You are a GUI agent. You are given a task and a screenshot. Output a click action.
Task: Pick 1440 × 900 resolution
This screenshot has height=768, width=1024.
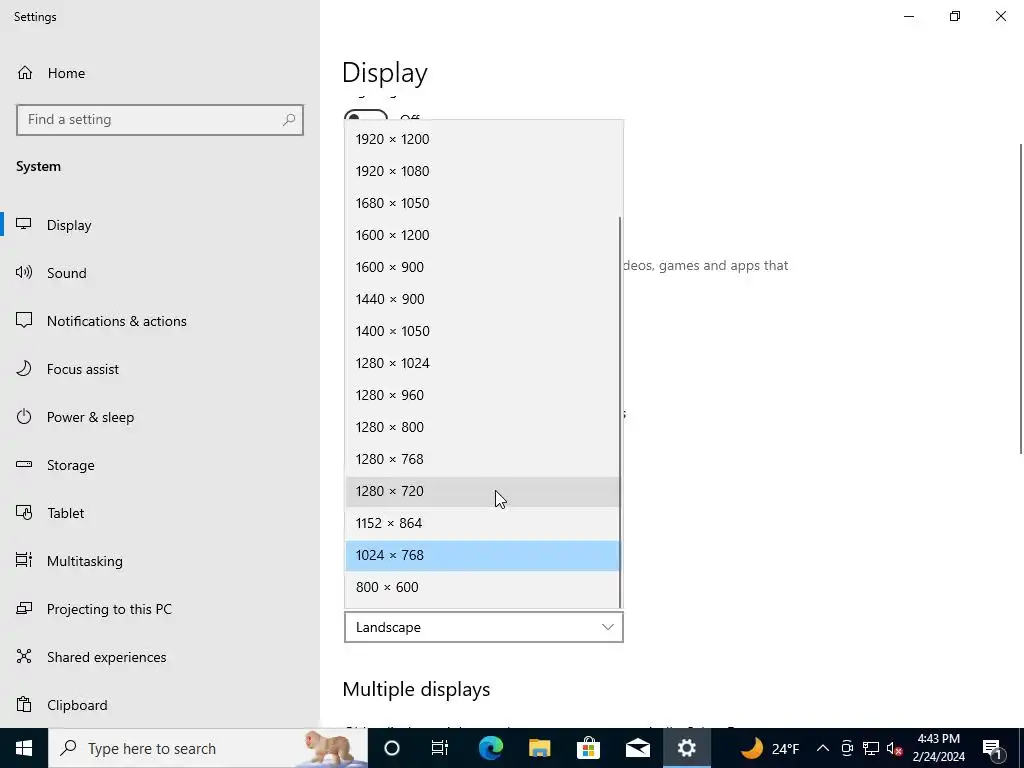point(483,299)
